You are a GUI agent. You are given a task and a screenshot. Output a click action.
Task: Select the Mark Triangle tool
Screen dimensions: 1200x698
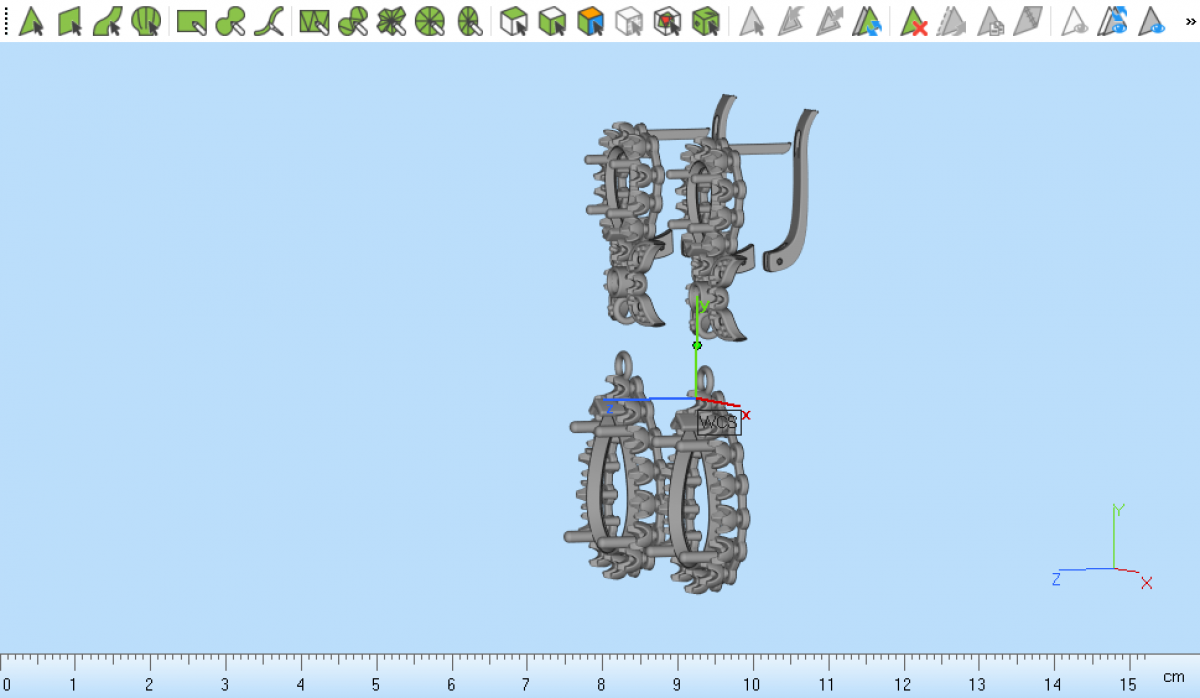(32, 21)
